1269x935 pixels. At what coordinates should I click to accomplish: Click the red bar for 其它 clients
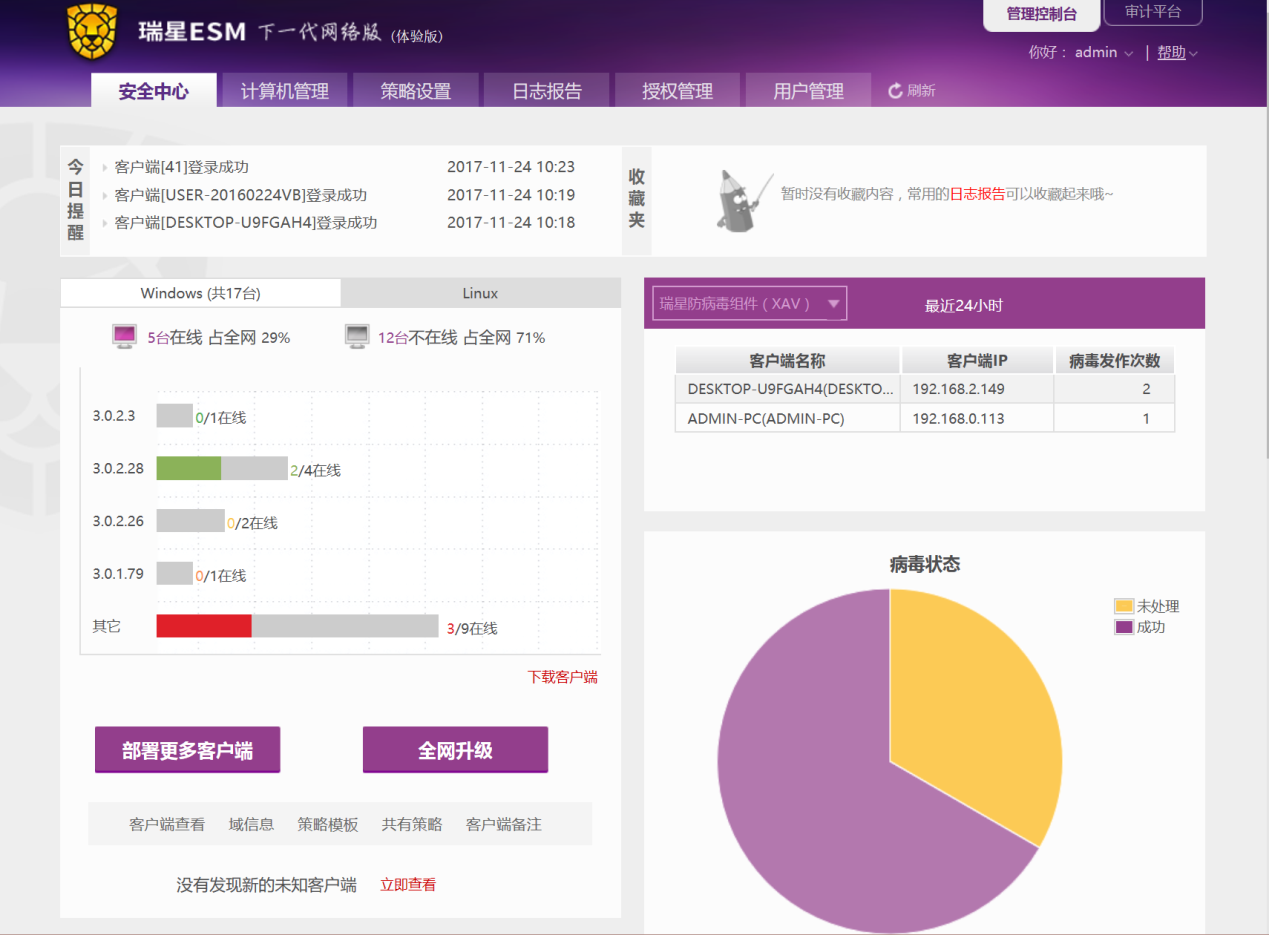click(x=204, y=626)
